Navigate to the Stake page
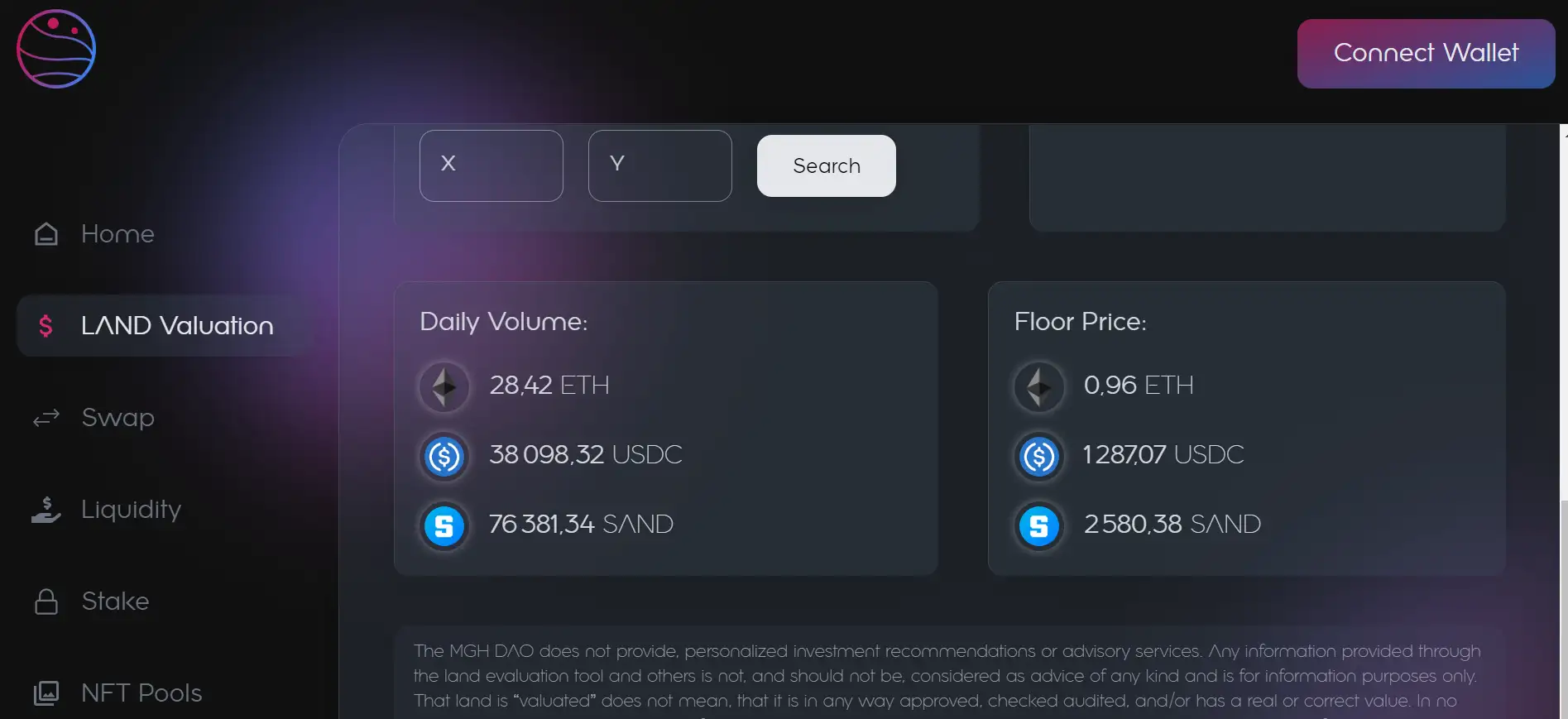Viewport: 1568px width, 719px height. coord(115,602)
